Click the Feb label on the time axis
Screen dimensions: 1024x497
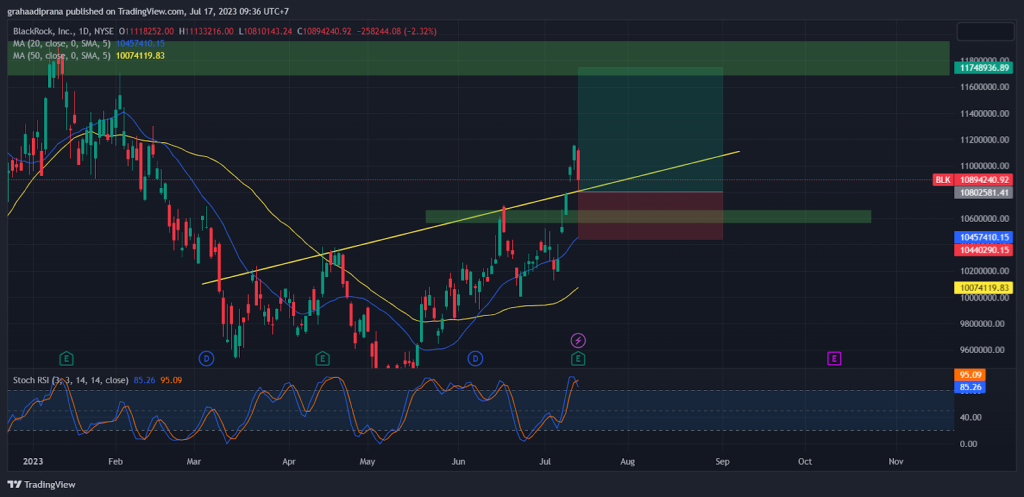point(115,462)
